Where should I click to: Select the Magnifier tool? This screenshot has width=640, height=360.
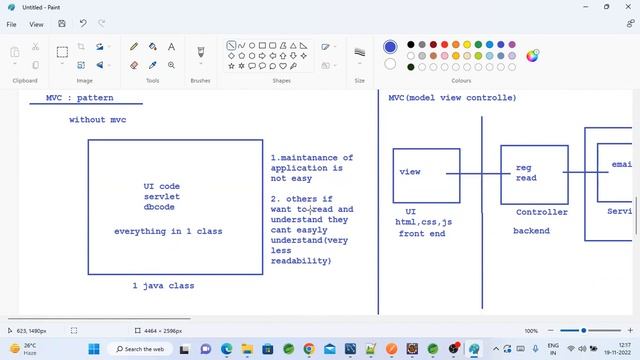tap(171, 65)
